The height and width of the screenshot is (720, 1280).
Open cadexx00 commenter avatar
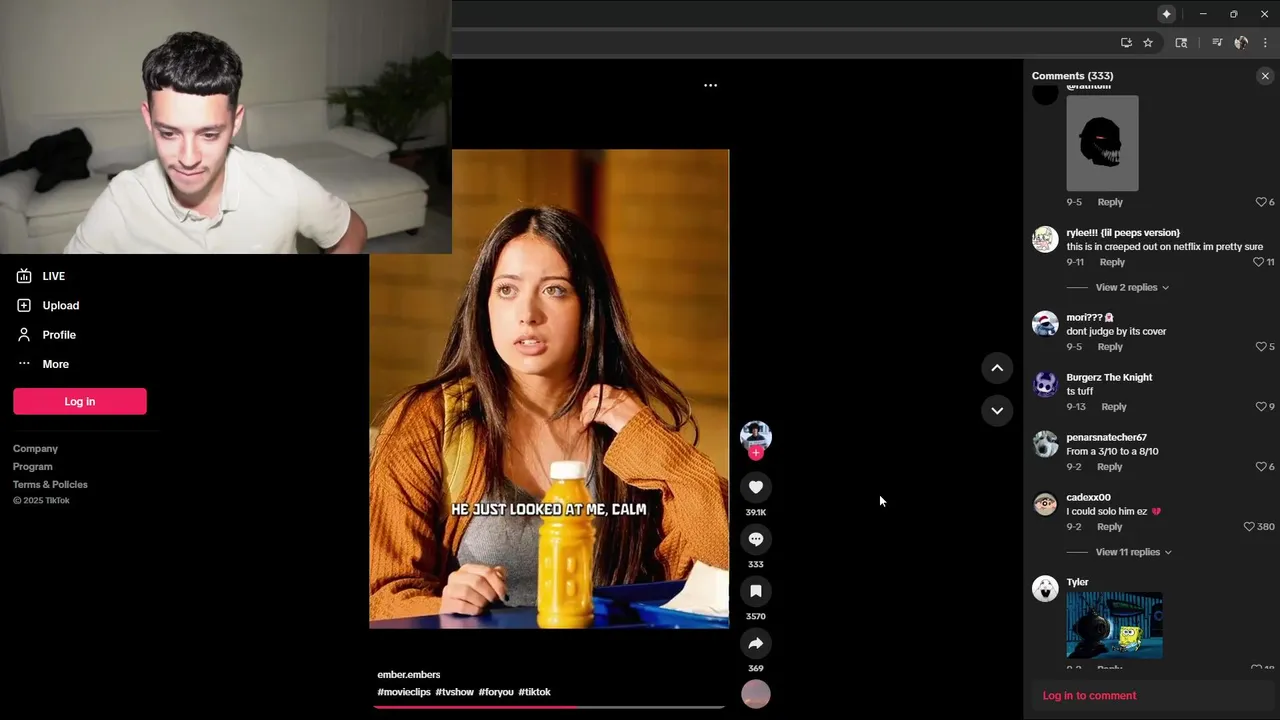1045,504
